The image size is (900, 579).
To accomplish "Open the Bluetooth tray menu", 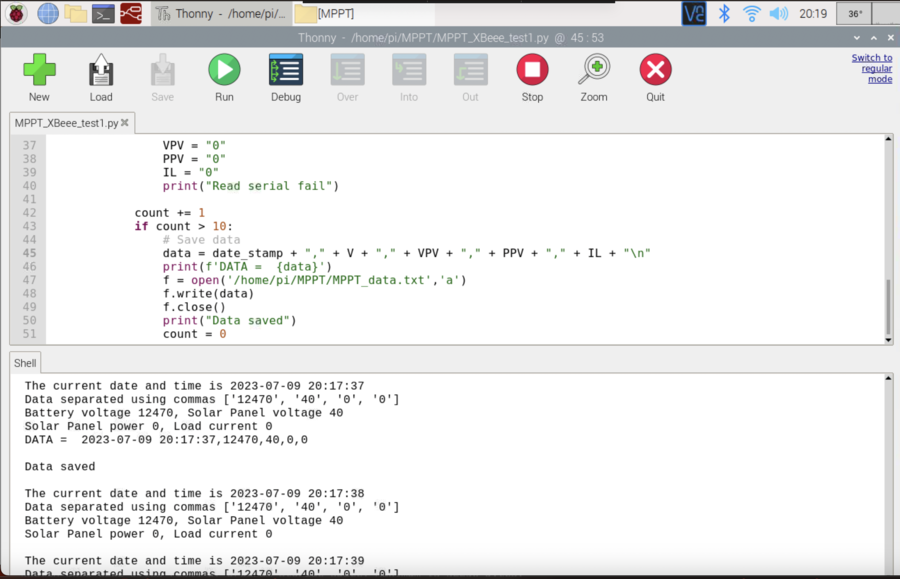I will pyautogui.click(x=725, y=14).
